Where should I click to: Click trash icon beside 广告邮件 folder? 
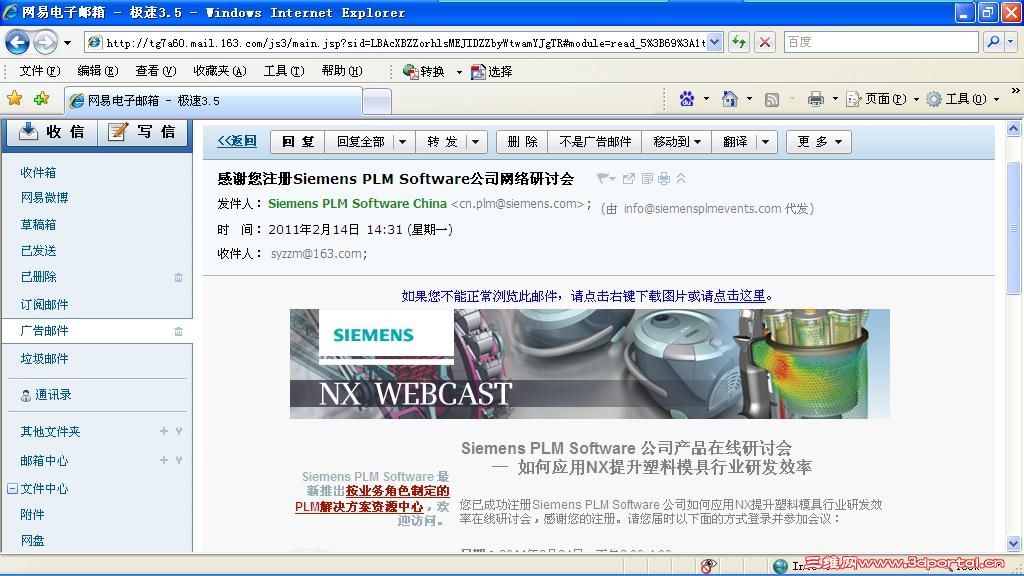pyautogui.click(x=178, y=332)
